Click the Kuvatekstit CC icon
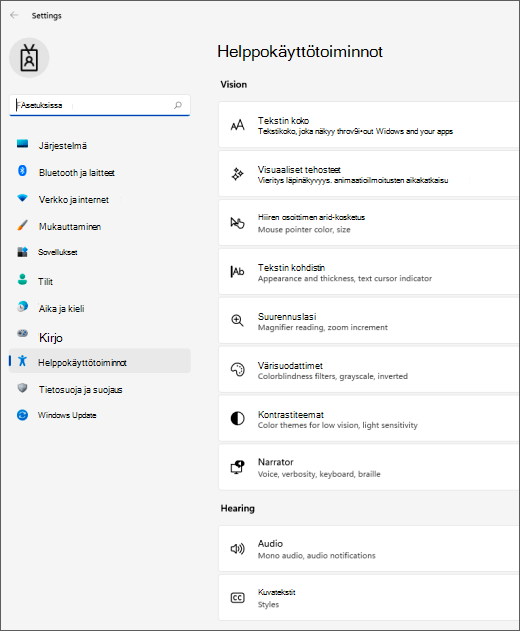The image size is (520, 631). point(237,598)
